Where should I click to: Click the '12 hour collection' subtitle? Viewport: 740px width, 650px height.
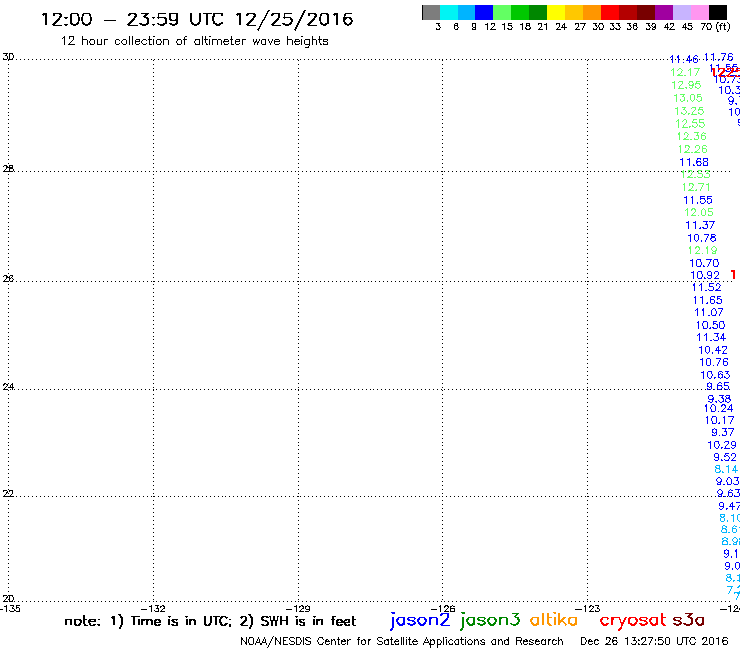click(x=194, y=41)
